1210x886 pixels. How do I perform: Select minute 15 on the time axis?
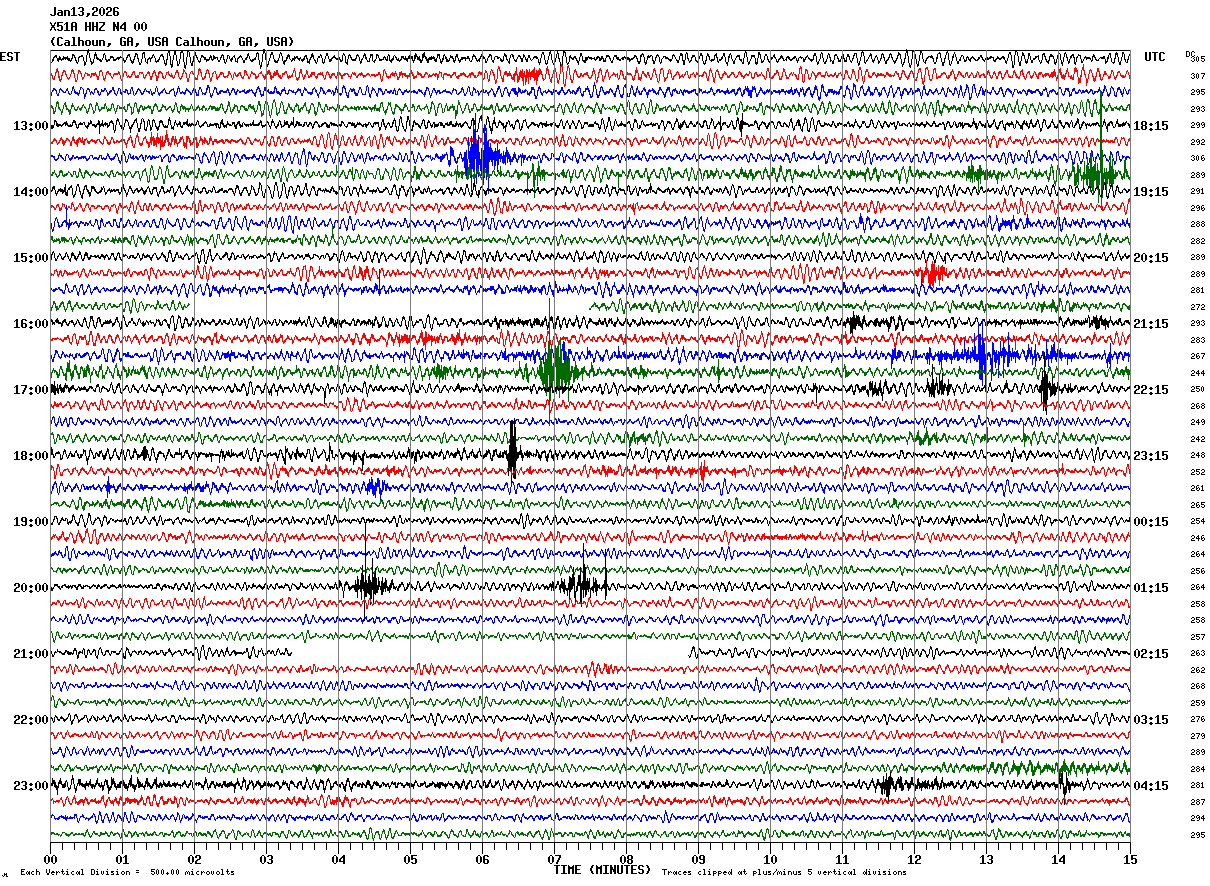[1130, 859]
